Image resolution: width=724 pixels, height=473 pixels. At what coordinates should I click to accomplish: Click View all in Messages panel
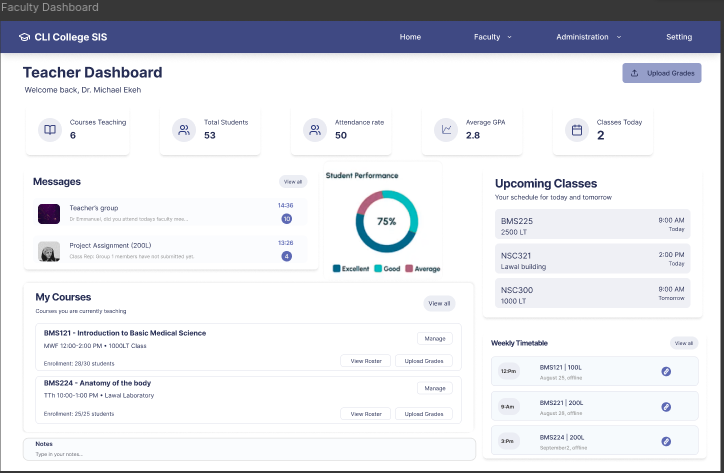(293, 182)
